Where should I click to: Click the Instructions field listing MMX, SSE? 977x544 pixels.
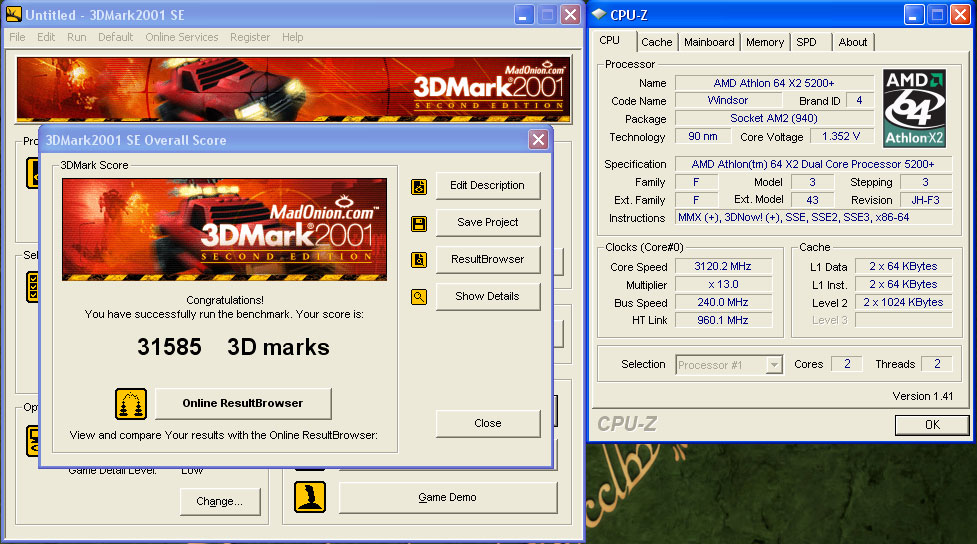click(814, 217)
